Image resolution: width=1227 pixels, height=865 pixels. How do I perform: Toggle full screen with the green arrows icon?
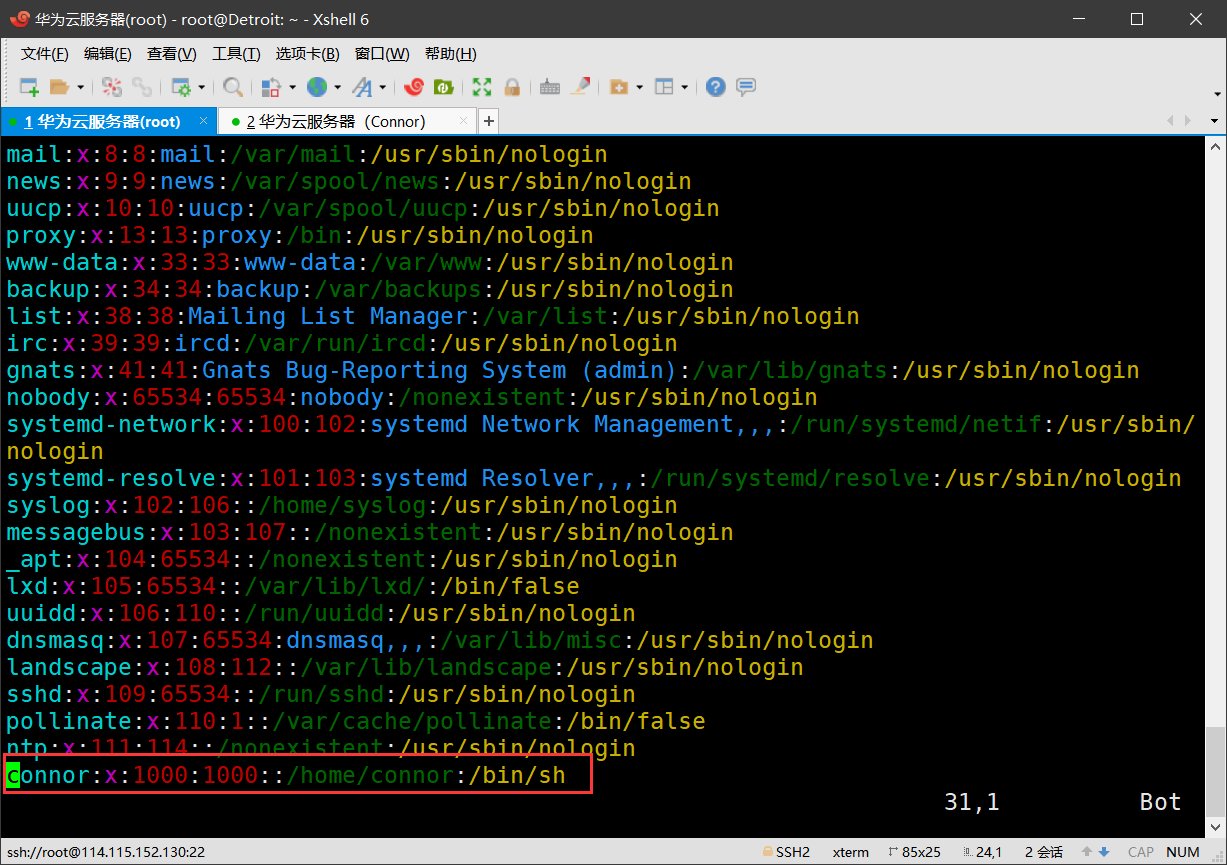point(482,87)
